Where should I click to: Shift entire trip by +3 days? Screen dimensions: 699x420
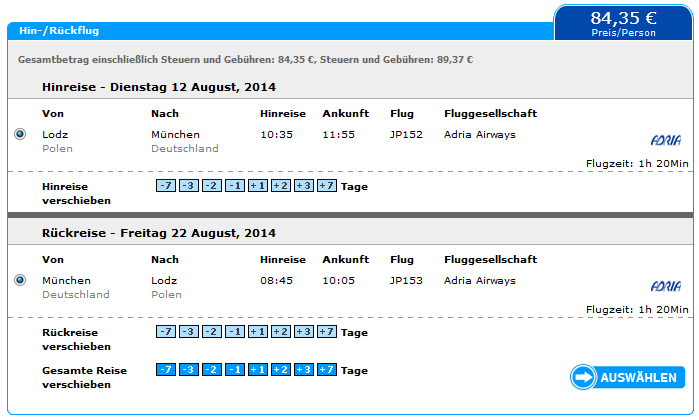304,370
